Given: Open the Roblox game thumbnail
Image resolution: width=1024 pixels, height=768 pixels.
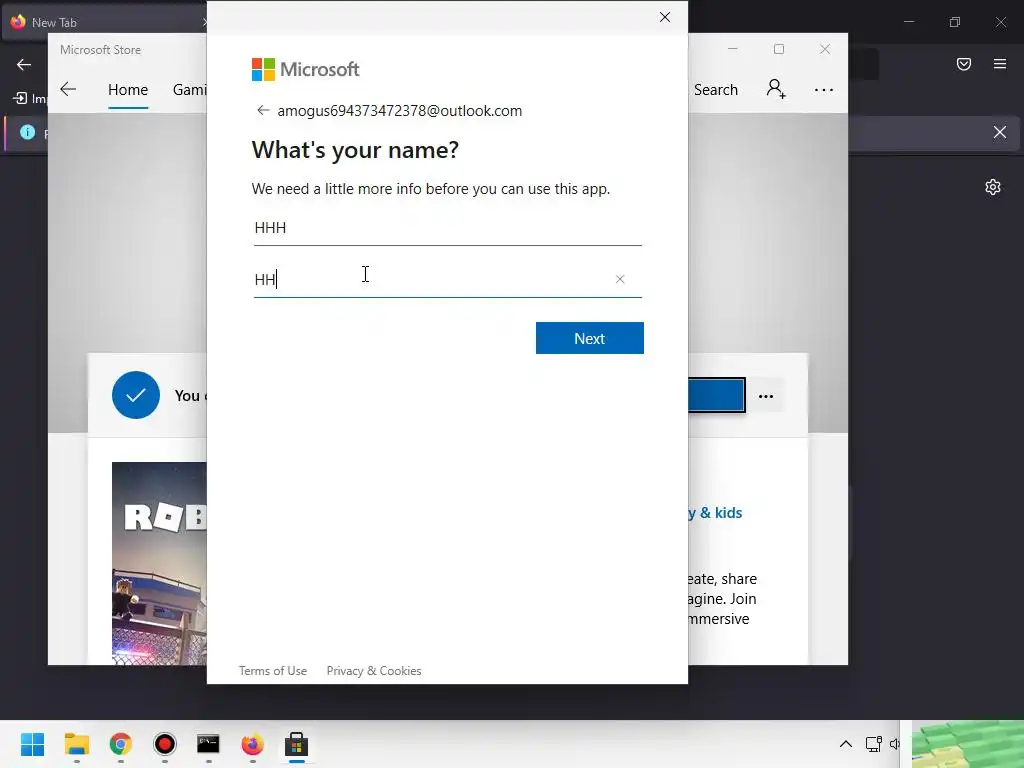Looking at the screenshot, I should coord(159,563).
